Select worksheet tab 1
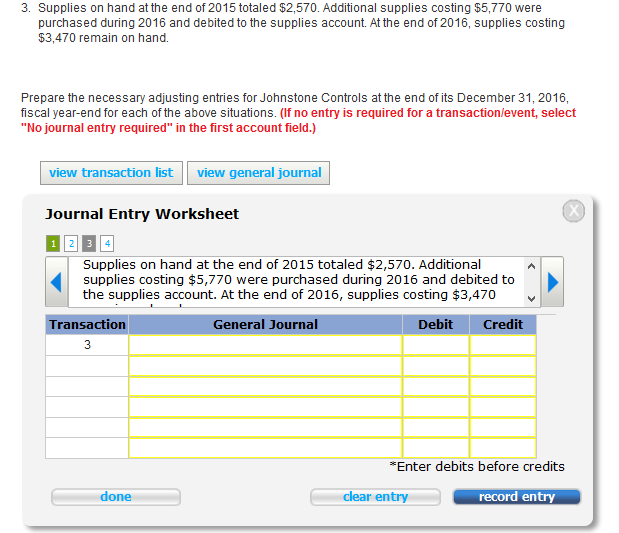 click(53, 243)
